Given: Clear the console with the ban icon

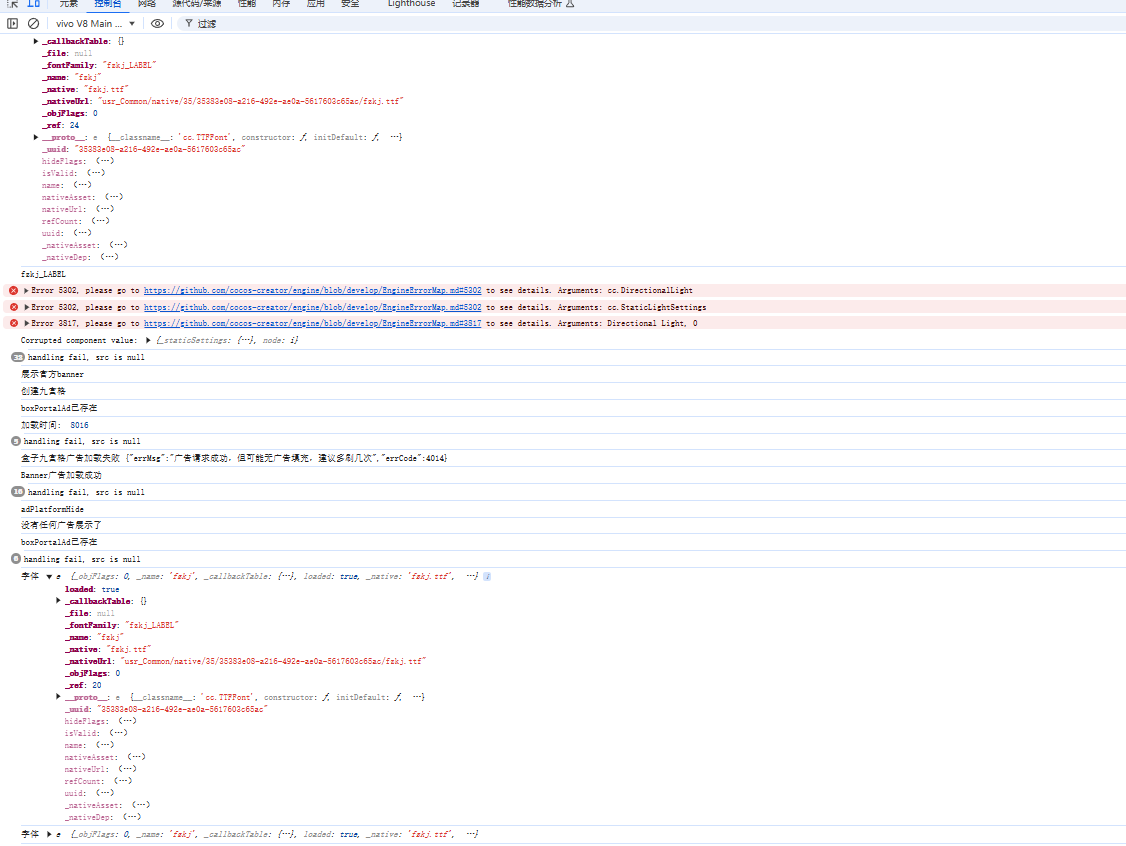Looking at the screenshot, I should coord(33,24).
